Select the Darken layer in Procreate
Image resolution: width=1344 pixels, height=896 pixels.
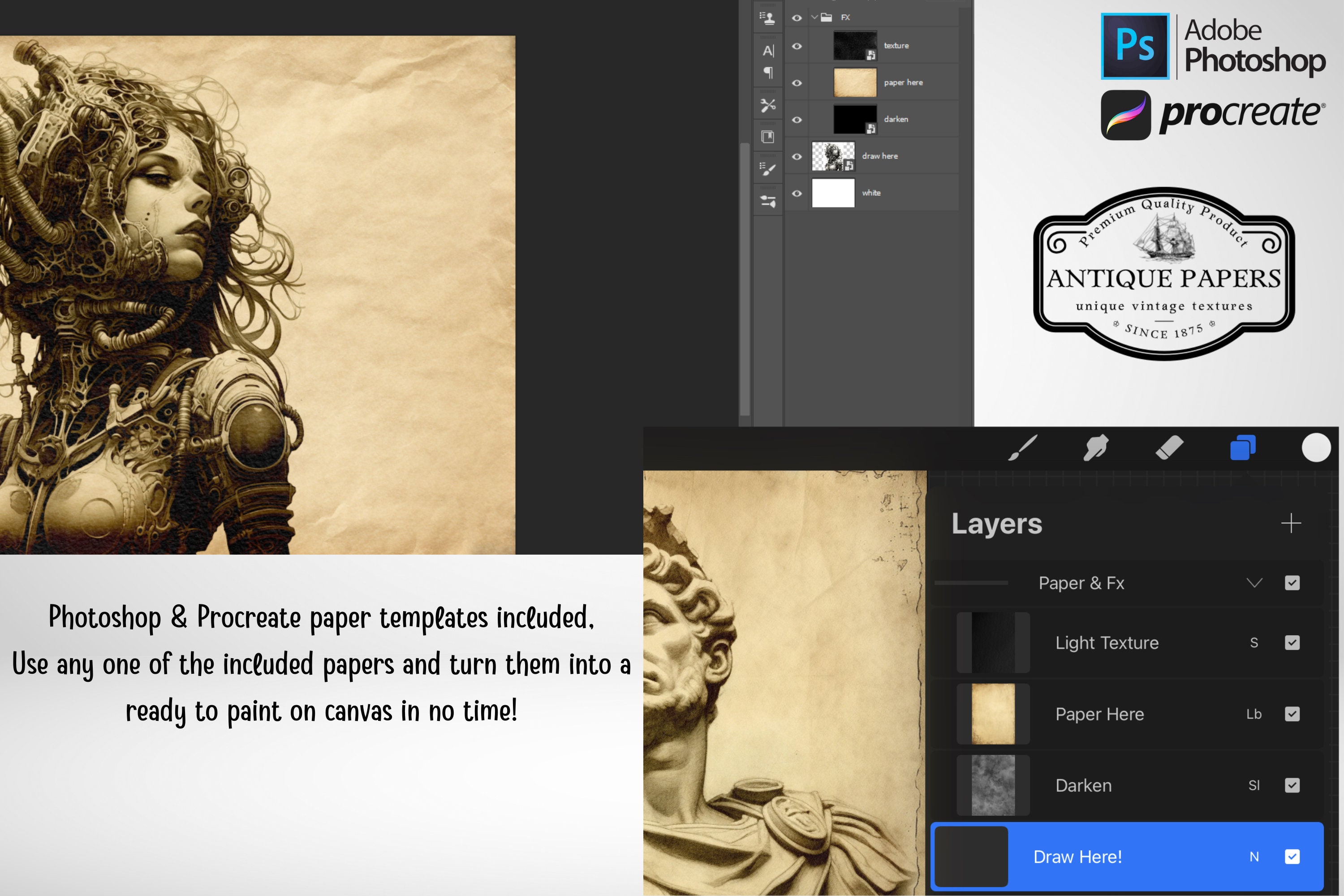1127,786
